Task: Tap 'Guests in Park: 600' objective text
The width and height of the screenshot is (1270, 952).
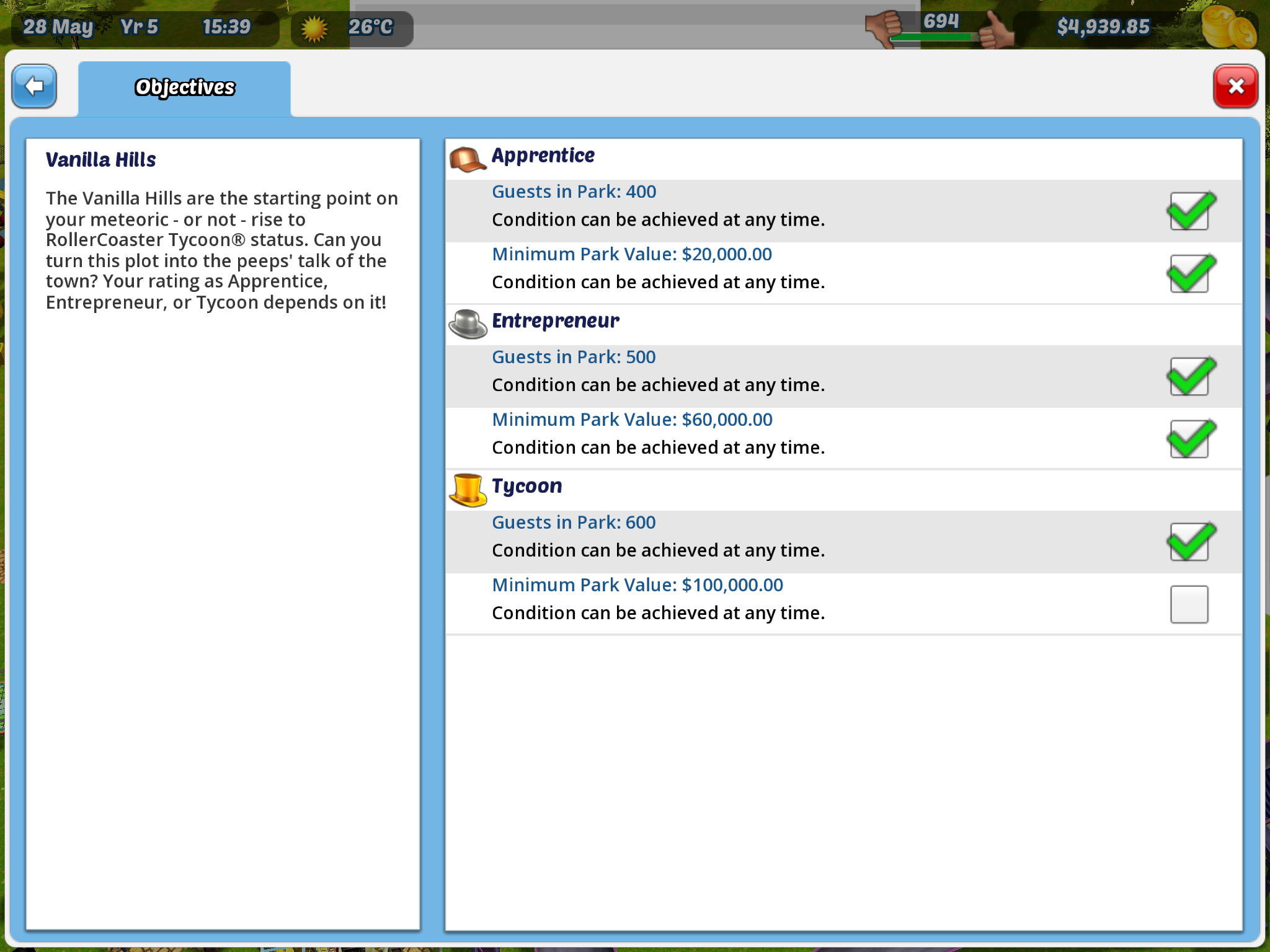Action: (x=574, y=522)
